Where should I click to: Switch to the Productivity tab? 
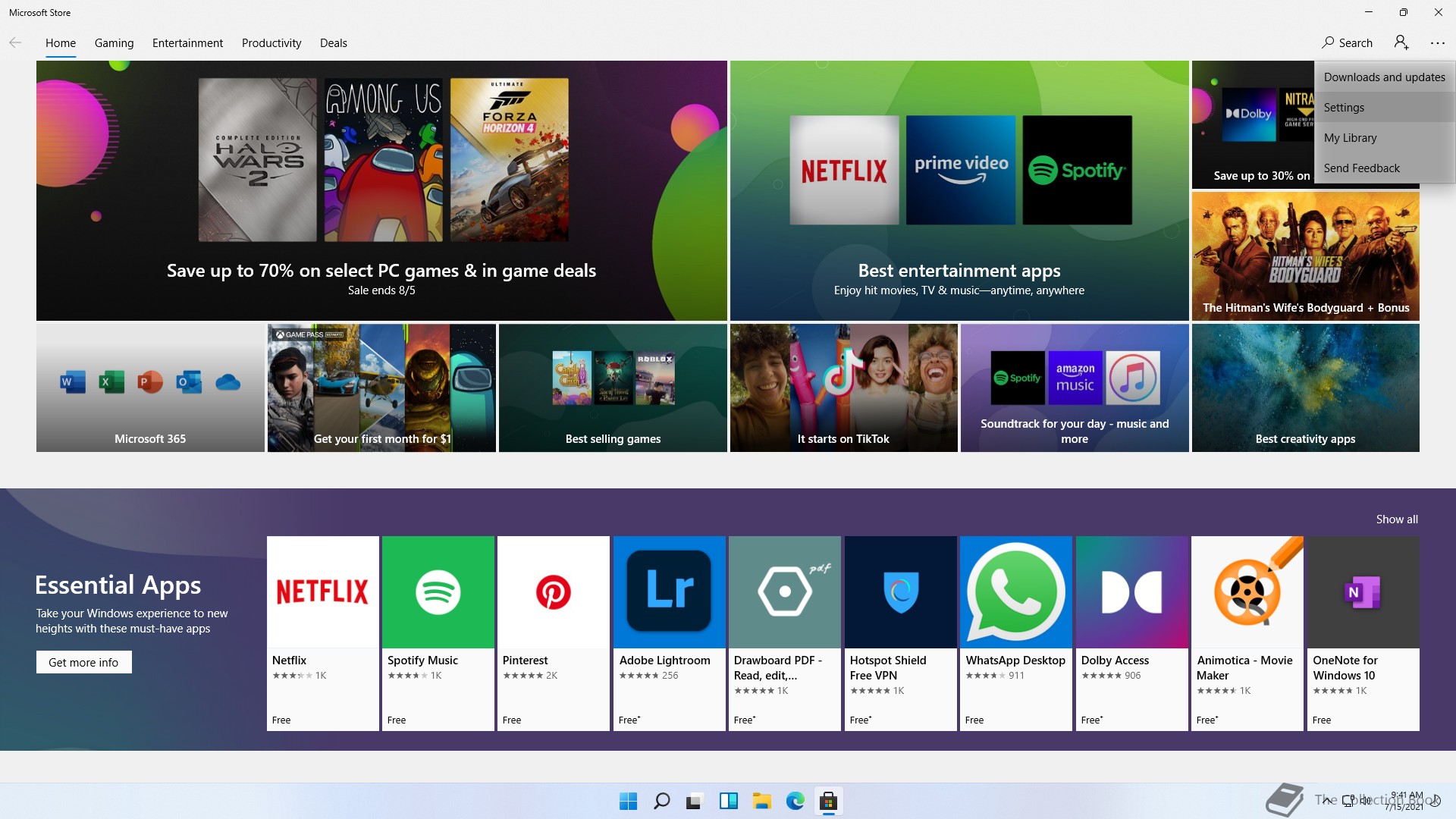pyautogui.click(x=271, y=43)
